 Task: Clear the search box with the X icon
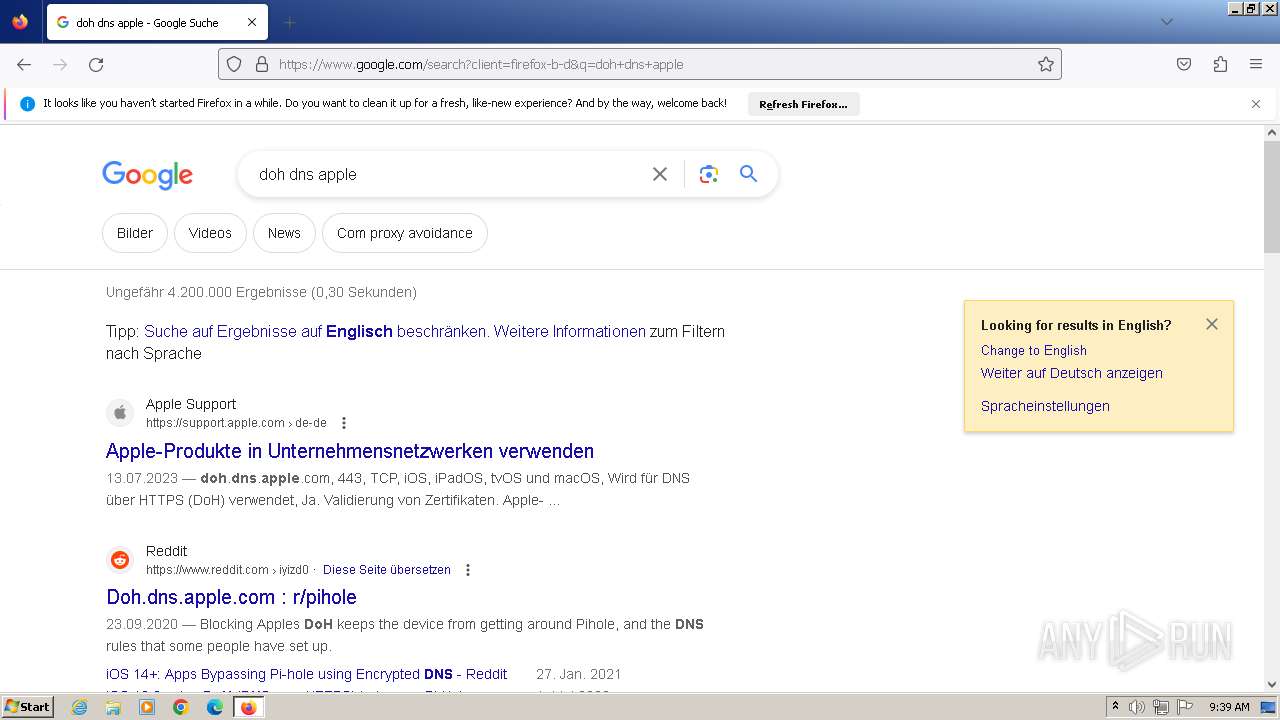660,174
